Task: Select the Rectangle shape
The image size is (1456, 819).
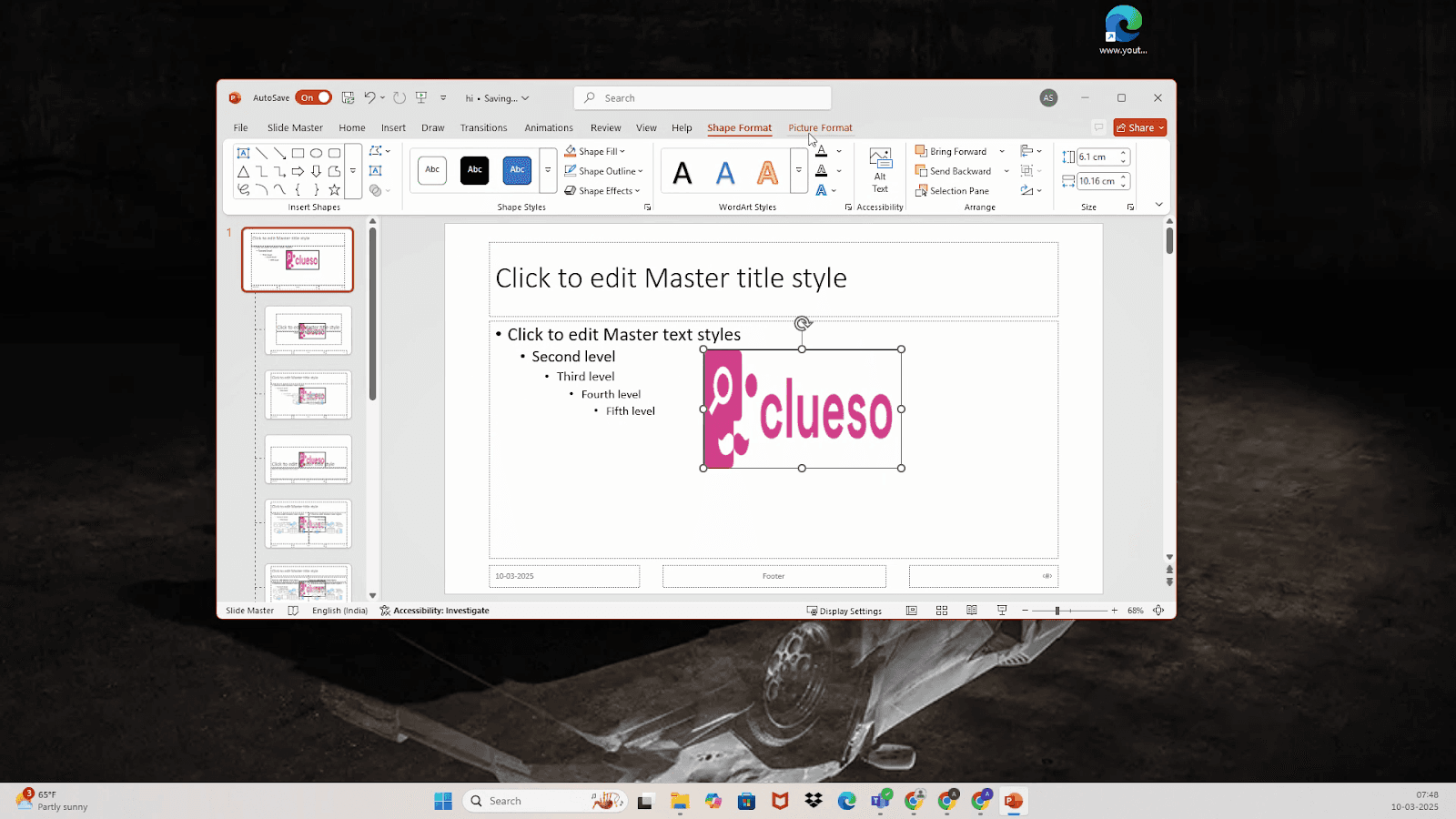Action: [x=298, y=153]
